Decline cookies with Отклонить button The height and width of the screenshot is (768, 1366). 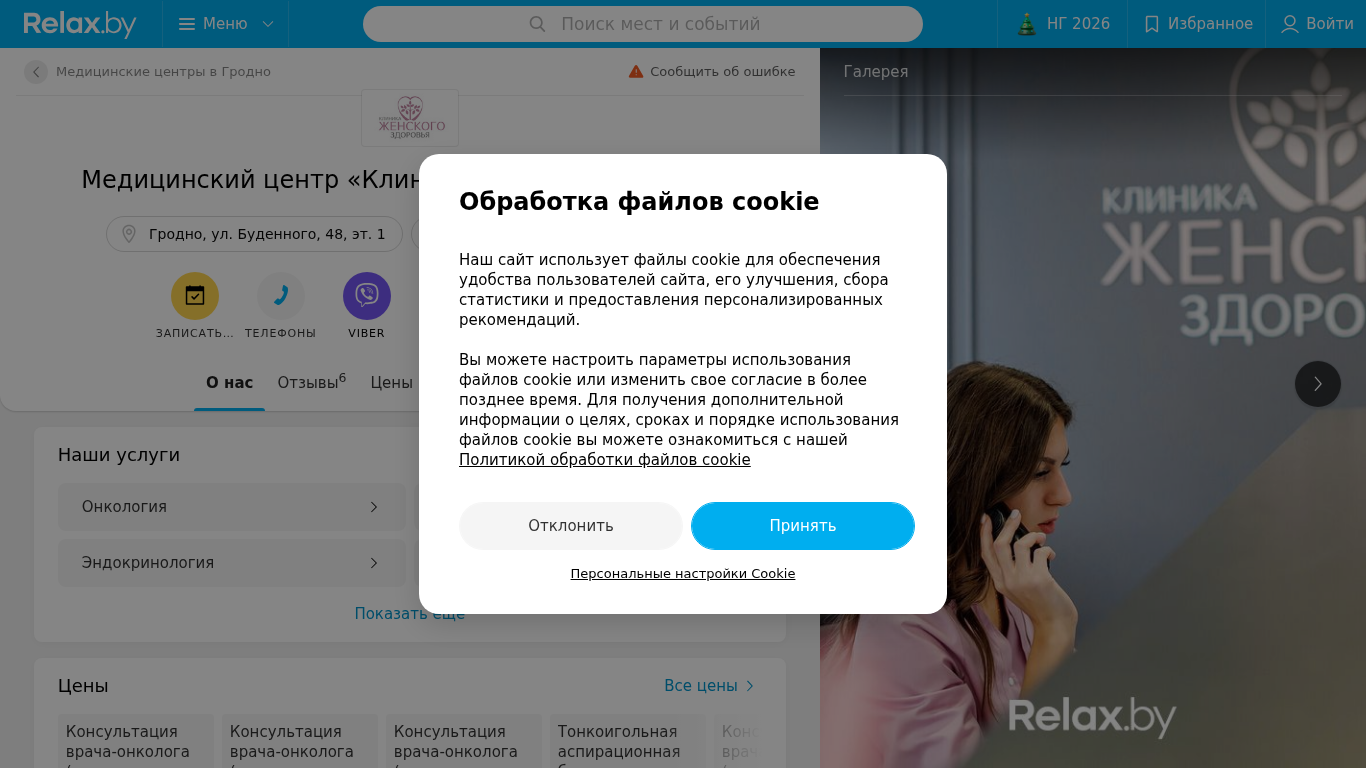tap(571, 526)
